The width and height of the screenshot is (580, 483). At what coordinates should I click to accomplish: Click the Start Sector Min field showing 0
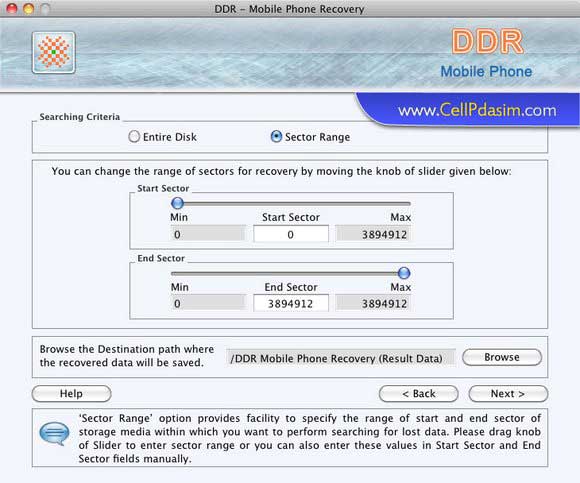[x=208, y=234]
